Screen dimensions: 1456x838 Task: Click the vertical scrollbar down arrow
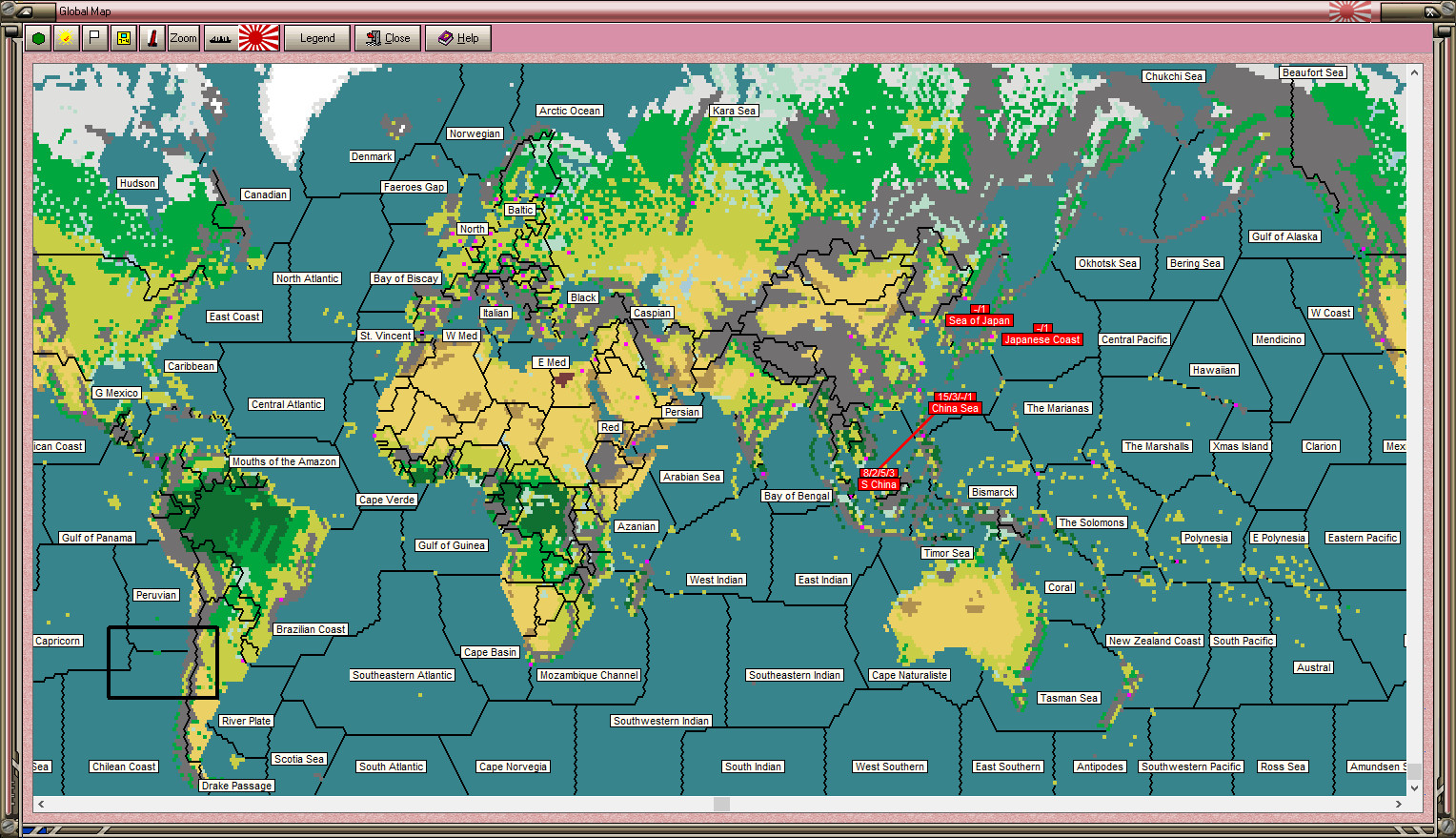point(1415,787)
